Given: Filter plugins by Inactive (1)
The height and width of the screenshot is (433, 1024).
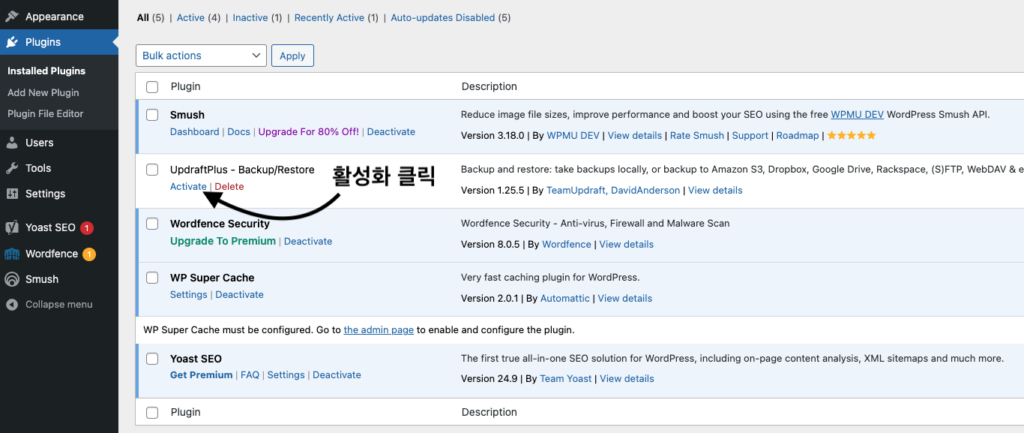Looking at the screenshot, I should click(x=257, y=18).
